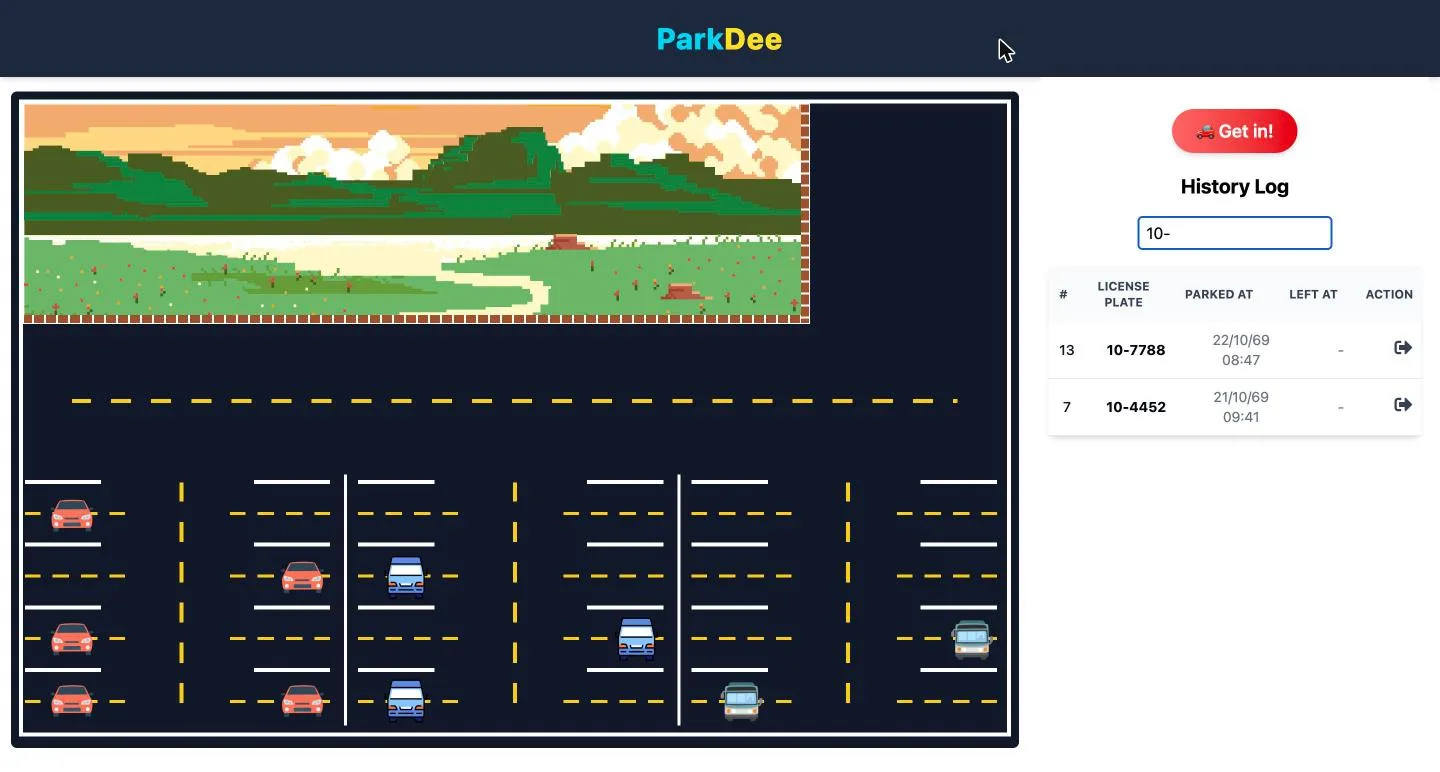Click the ACTION column header
Viewport: 1440px width, 772px height.
[1389, 294]
